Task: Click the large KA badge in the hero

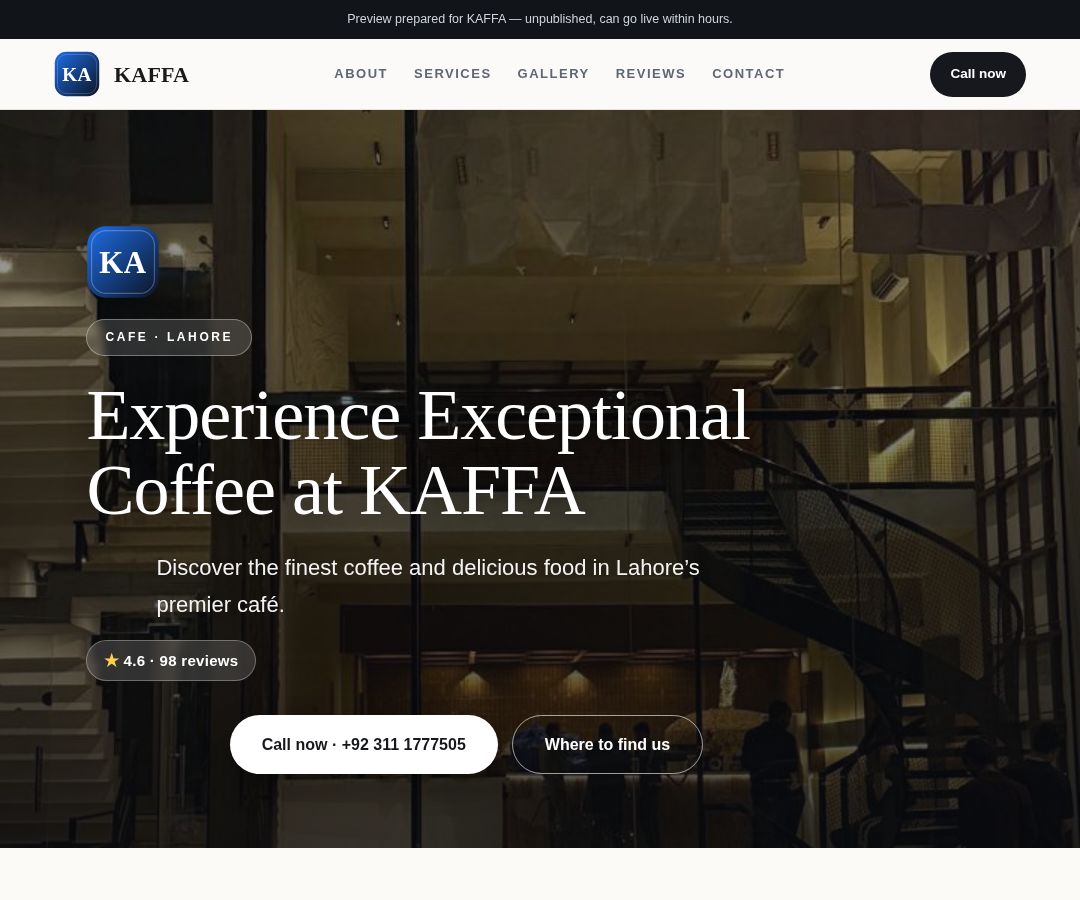Action: point(123,262)
